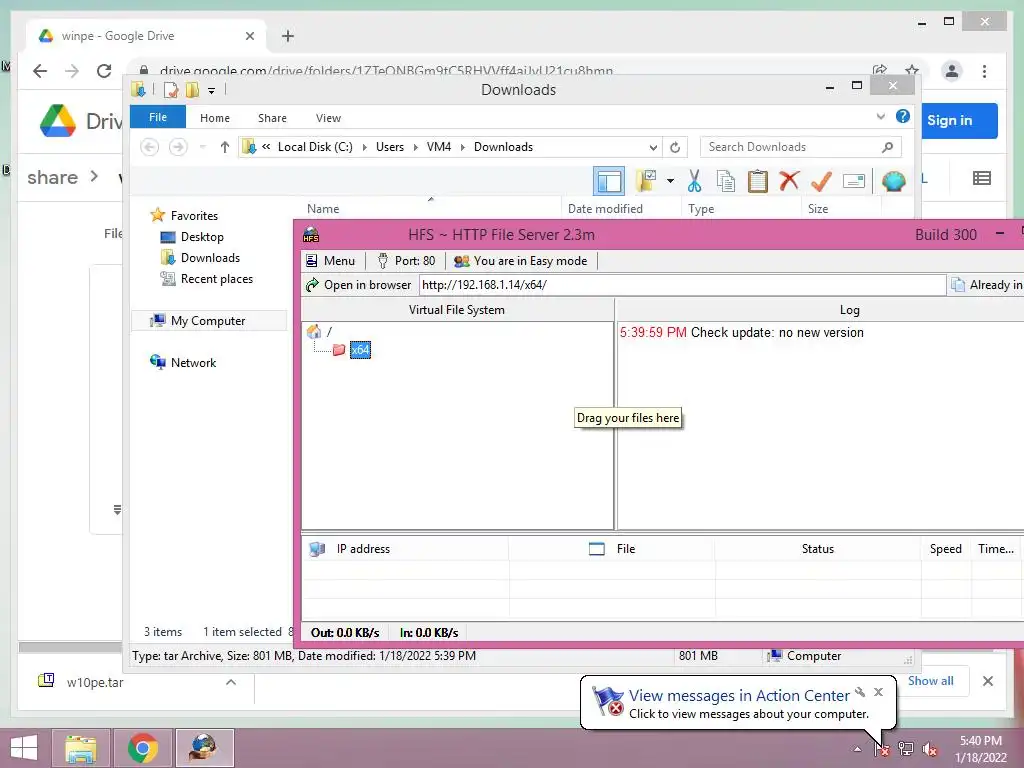Click the Quick Access new folder icon
Screen dimensions: 1024x768
(192, 90)
